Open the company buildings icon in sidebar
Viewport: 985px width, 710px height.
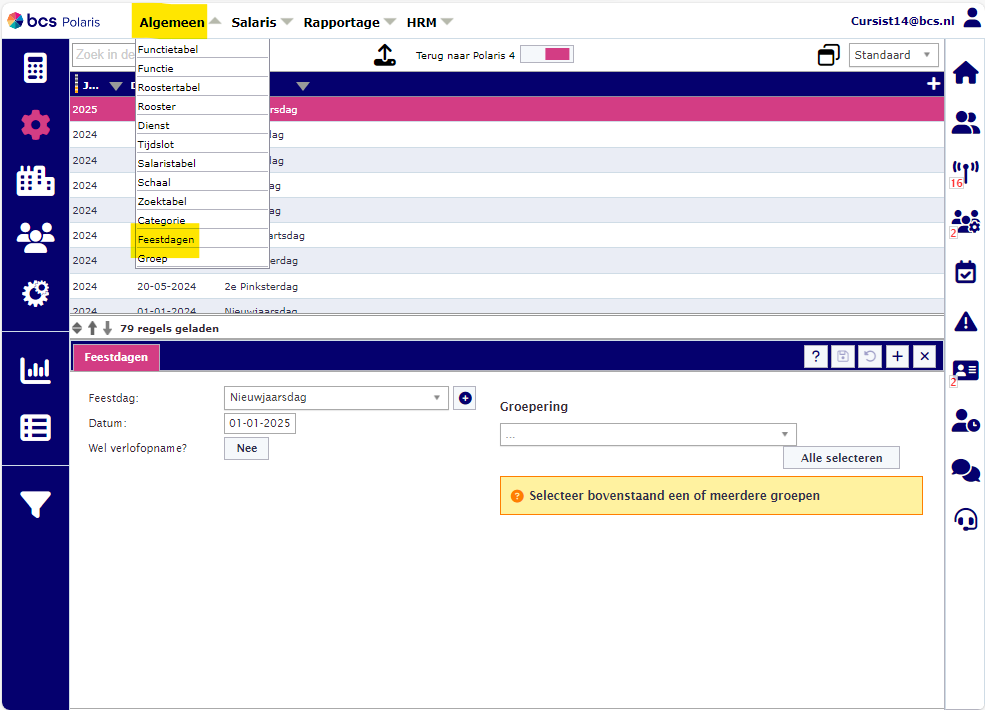click(x=35, y=181)
